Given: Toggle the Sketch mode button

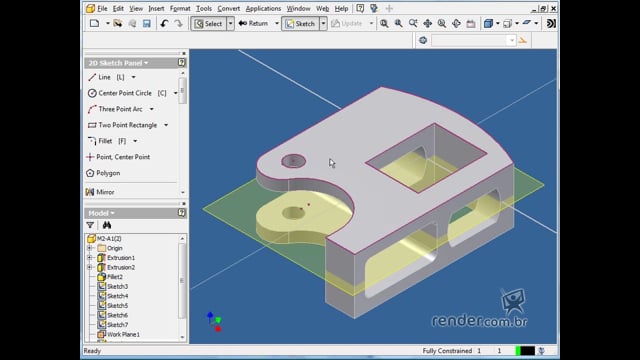Looking at the screenshot, I should [x=300, y=24].
